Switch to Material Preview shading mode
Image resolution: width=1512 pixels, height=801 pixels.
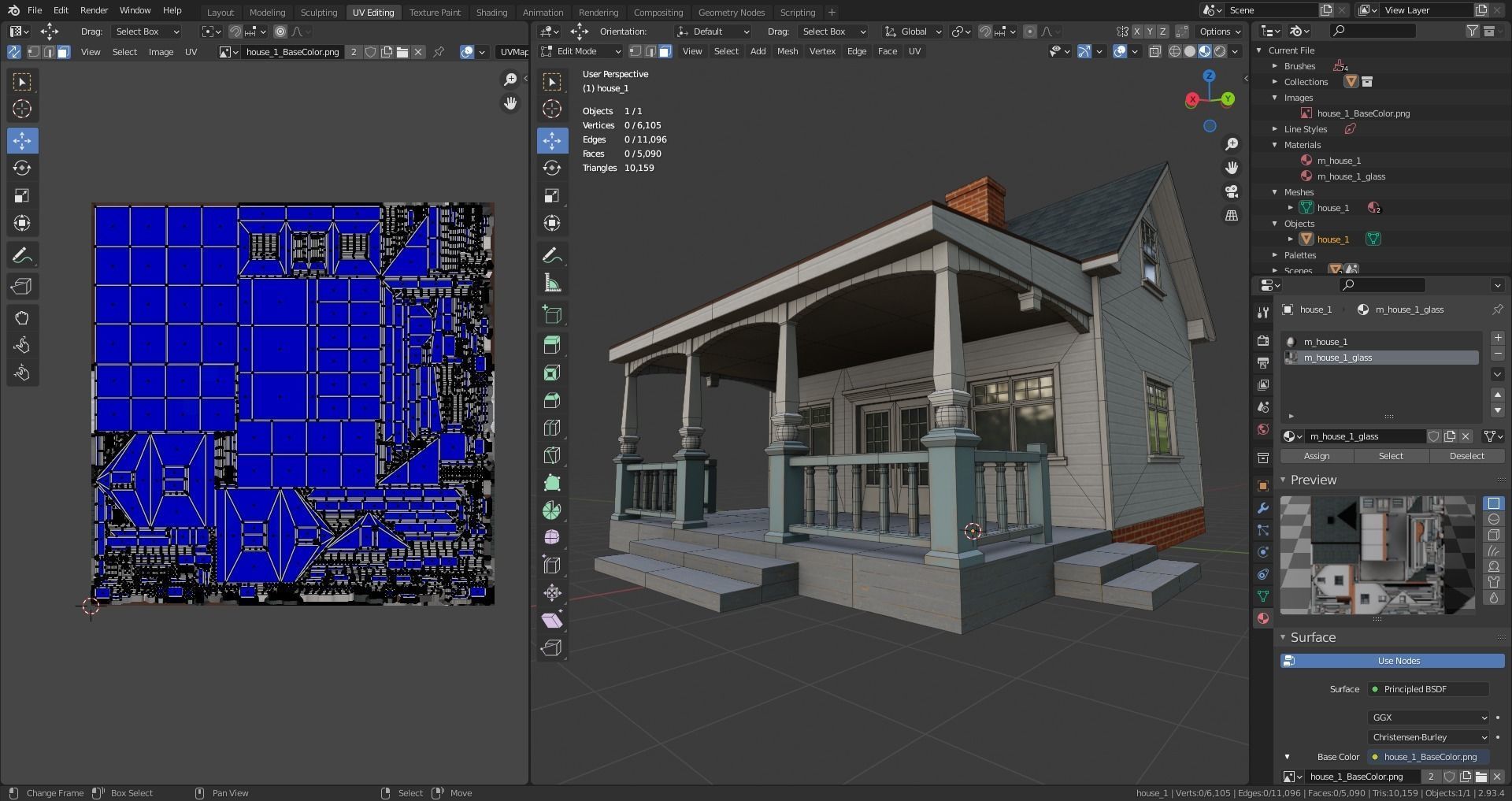[x=1205, y=51]
